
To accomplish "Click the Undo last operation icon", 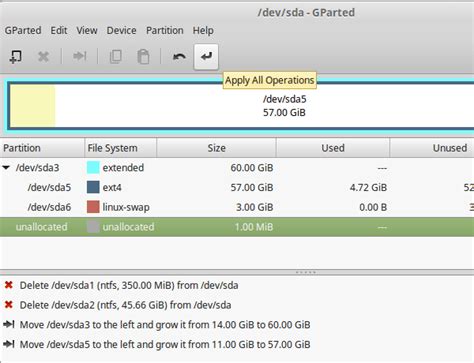I will point(179,57).
